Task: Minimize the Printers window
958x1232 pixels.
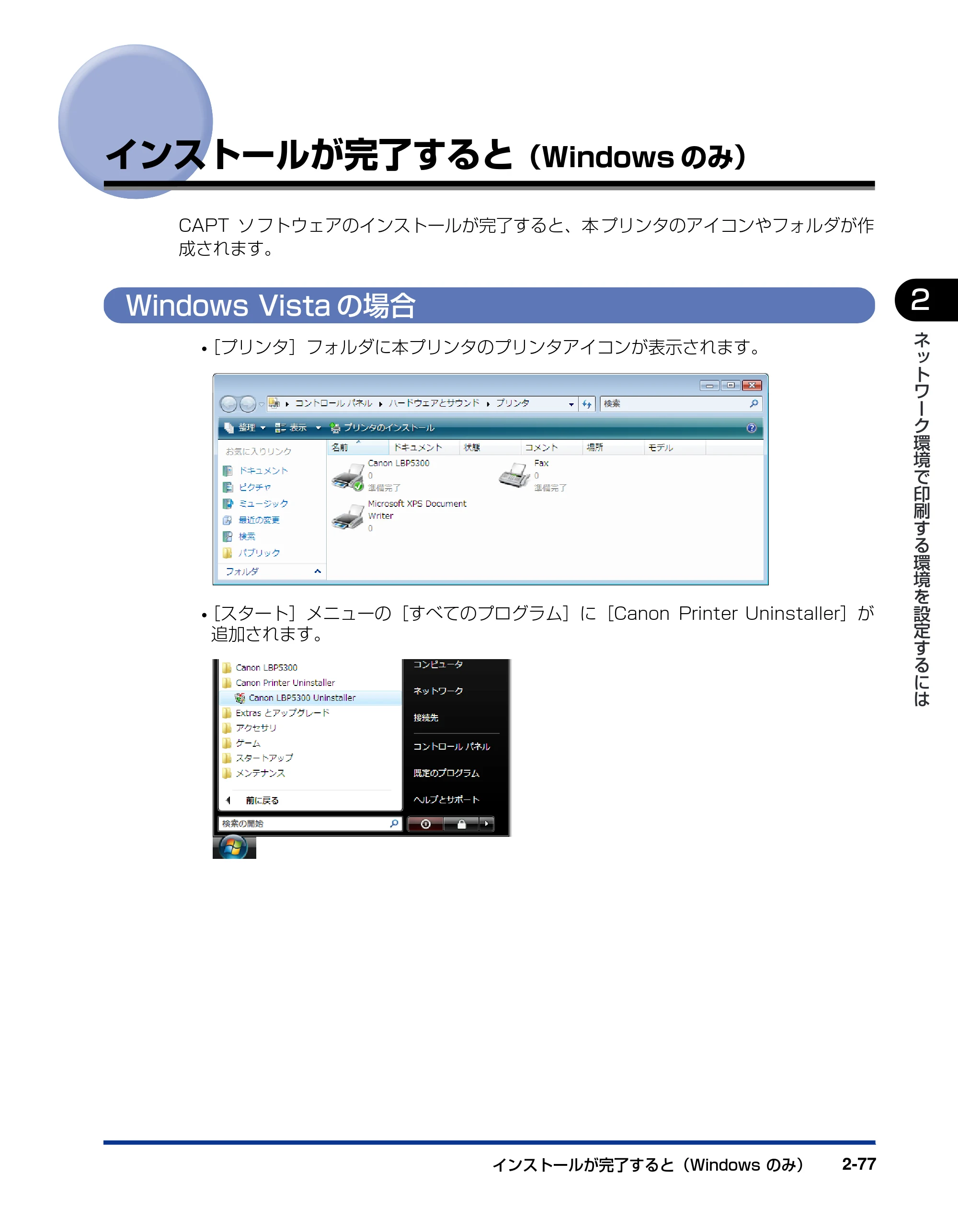Action: [x=709, y=385]
